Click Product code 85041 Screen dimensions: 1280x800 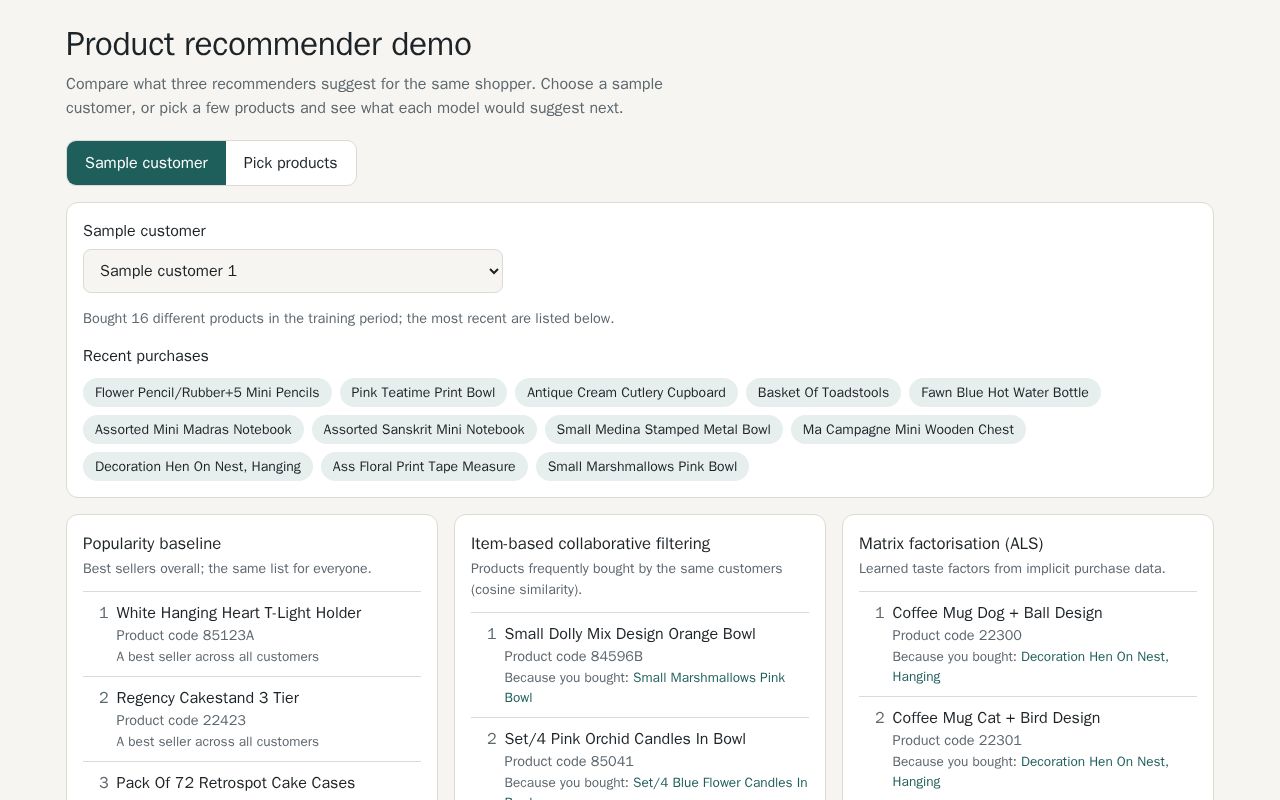pyautogui.click(x=569, y=762)
